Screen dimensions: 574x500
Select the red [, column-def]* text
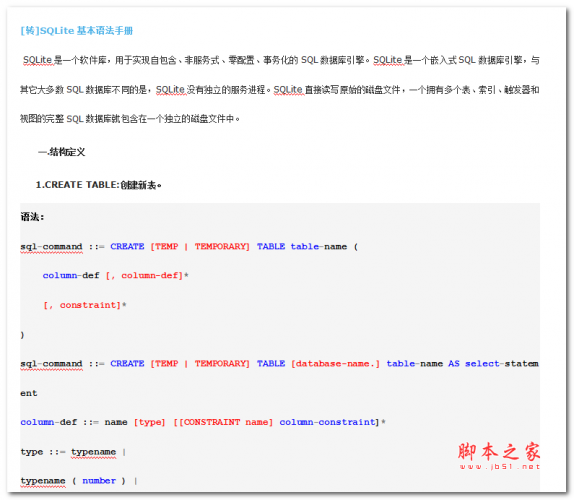coord(147,275)
